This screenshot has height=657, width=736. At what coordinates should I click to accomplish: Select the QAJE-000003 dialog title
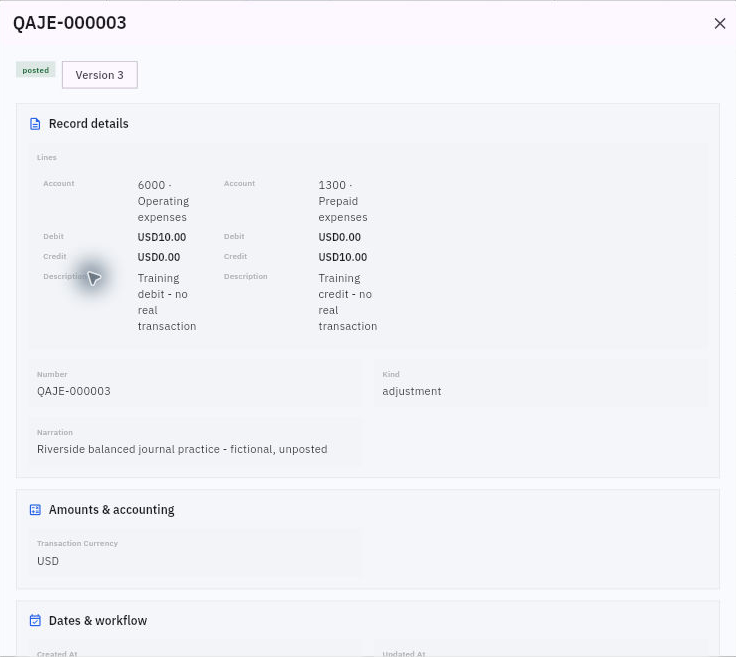tap(70, 23)
